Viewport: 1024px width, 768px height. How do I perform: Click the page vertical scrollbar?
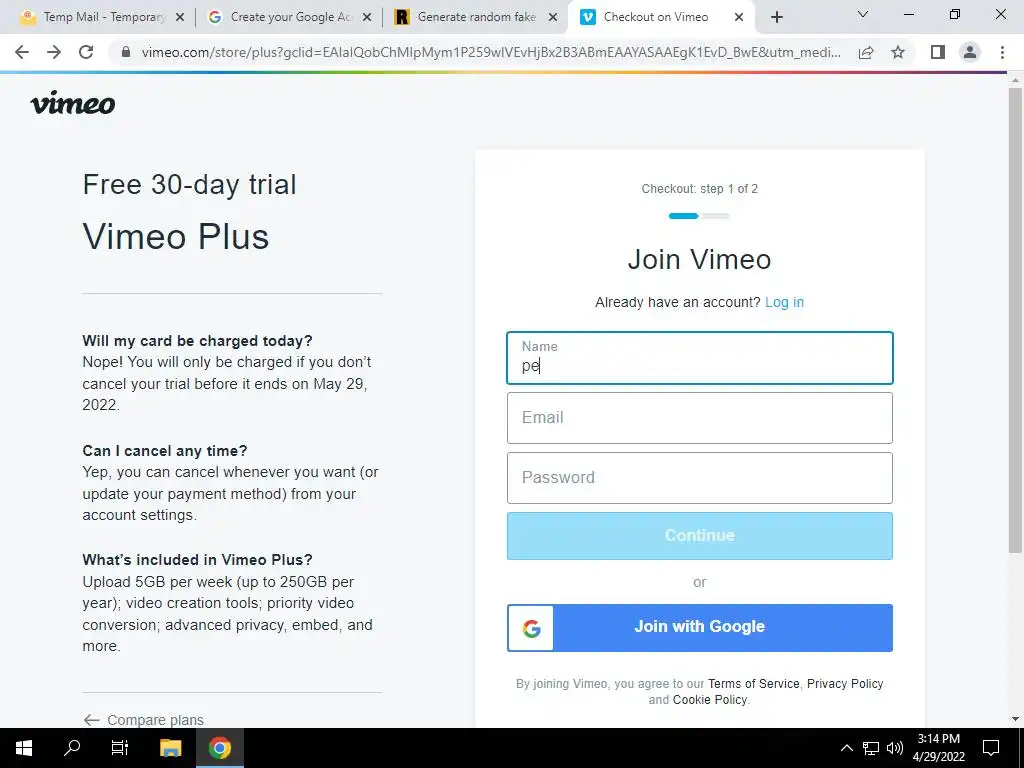point(1015,320)
